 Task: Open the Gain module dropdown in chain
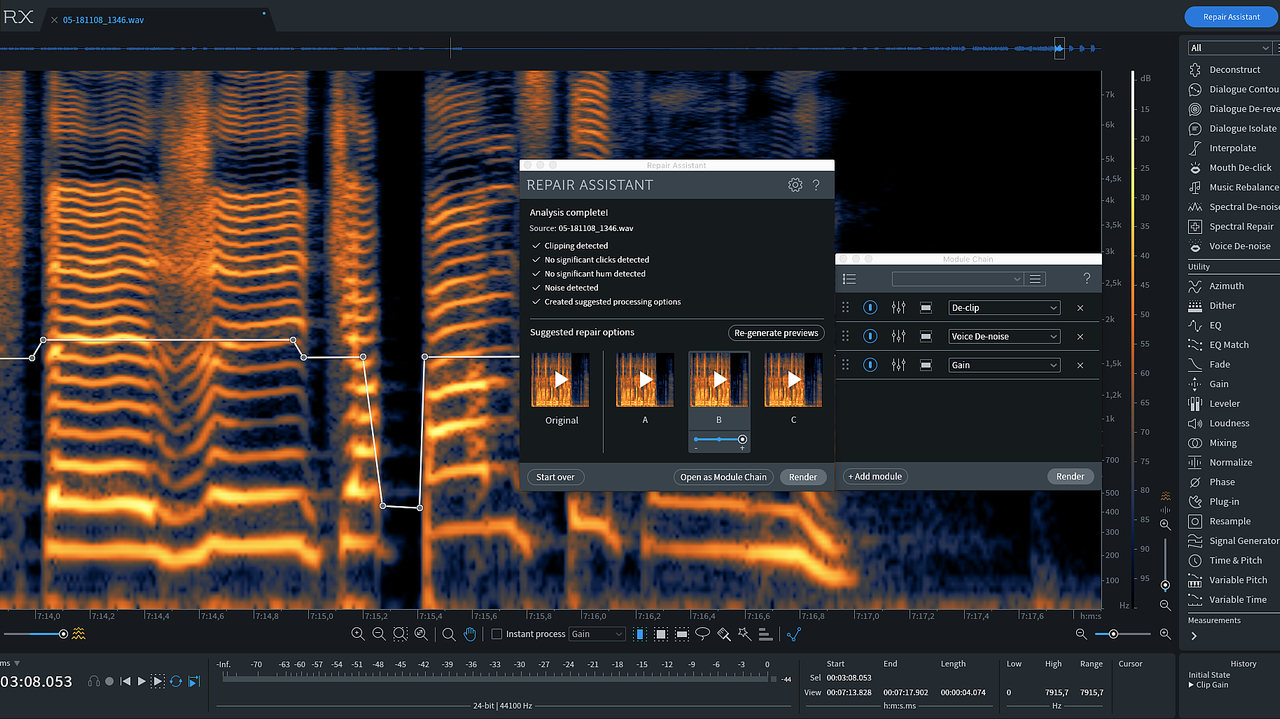tap(1004, 365)
